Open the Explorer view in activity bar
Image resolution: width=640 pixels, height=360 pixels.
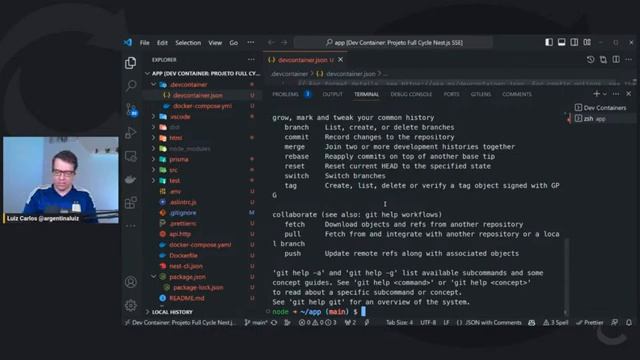[131, 63]
